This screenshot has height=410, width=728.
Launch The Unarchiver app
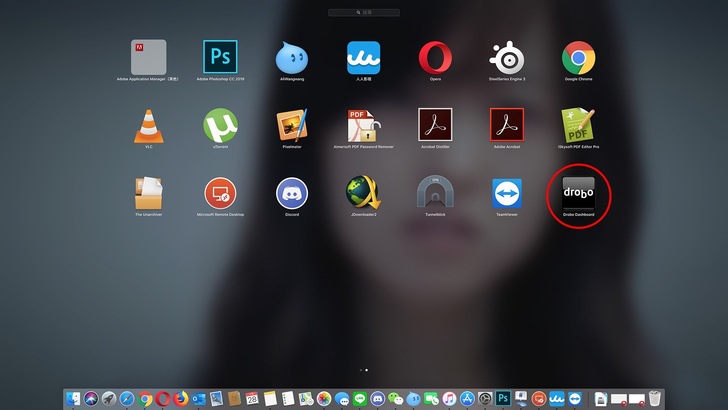click(x=149, y=193)
